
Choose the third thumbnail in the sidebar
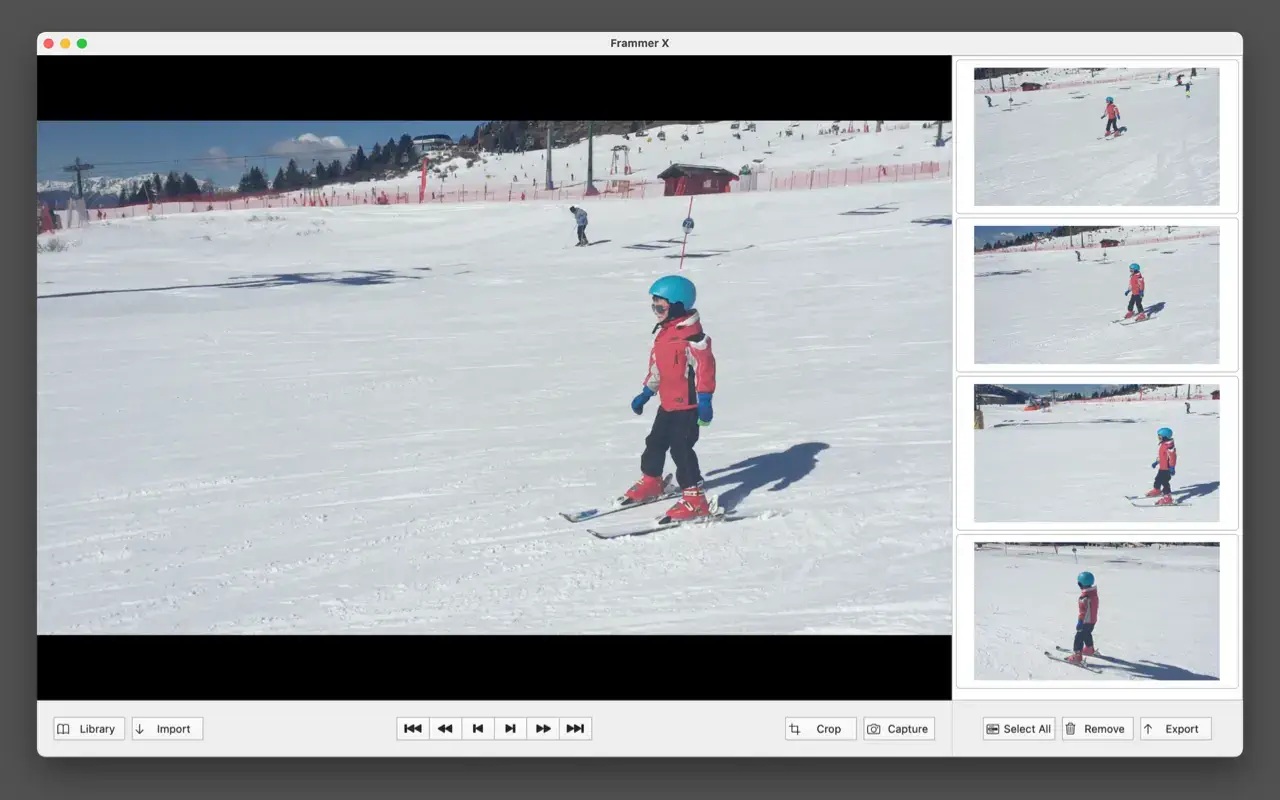click(x=1096, y=453)
